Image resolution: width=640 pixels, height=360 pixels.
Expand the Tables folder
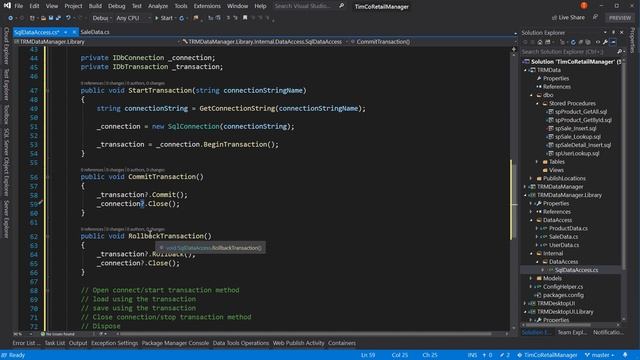click(538, 162)
